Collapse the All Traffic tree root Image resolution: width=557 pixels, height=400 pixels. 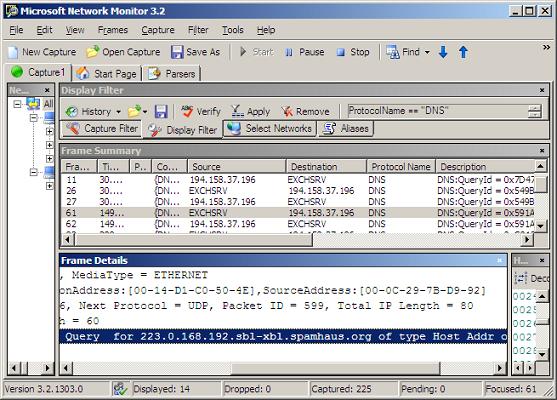17,104
